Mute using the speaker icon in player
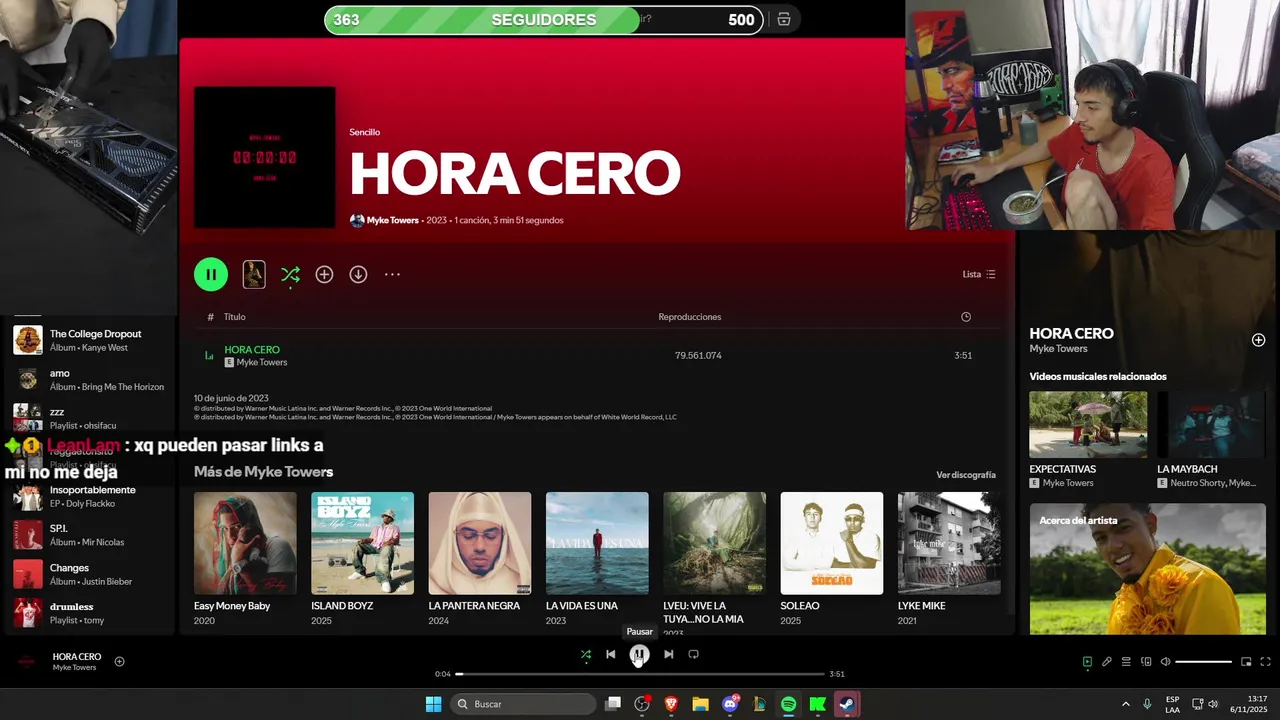This screenshot has height=720, width=1280. click(x=1165, y=662)
